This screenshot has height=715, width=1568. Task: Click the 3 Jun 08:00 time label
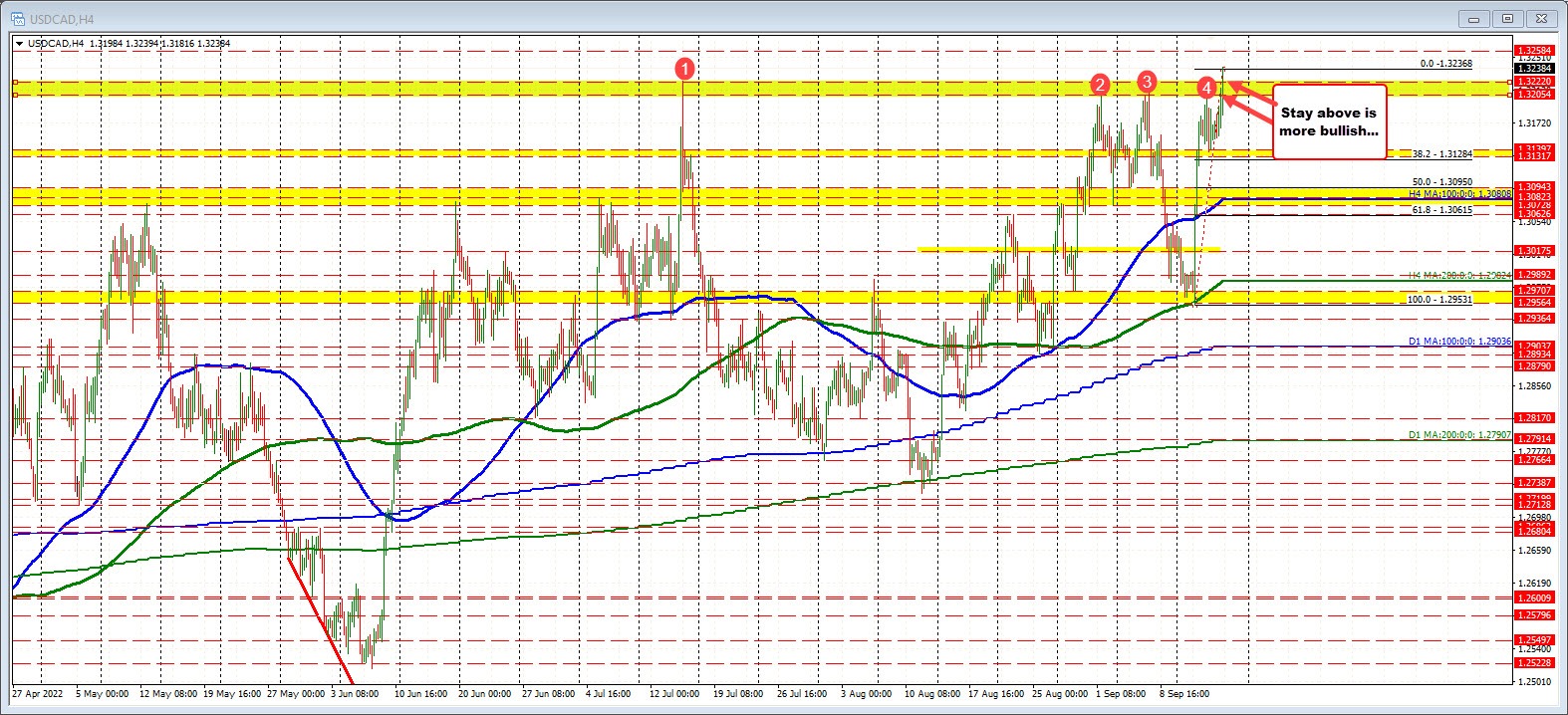[356, 693]
